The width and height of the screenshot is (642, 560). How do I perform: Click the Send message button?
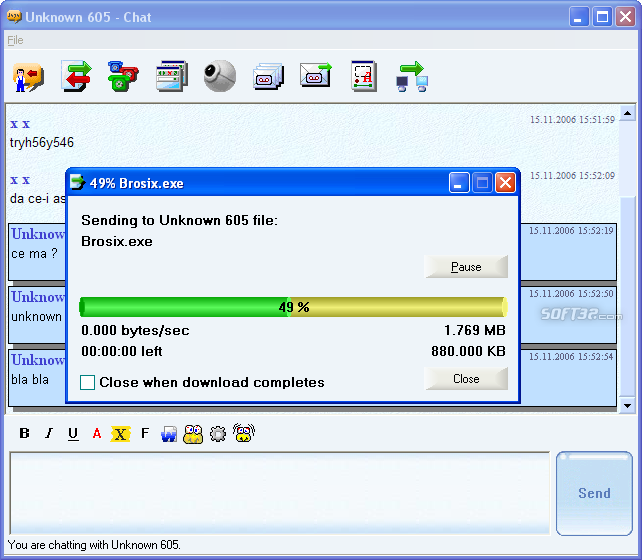(594, 493)
